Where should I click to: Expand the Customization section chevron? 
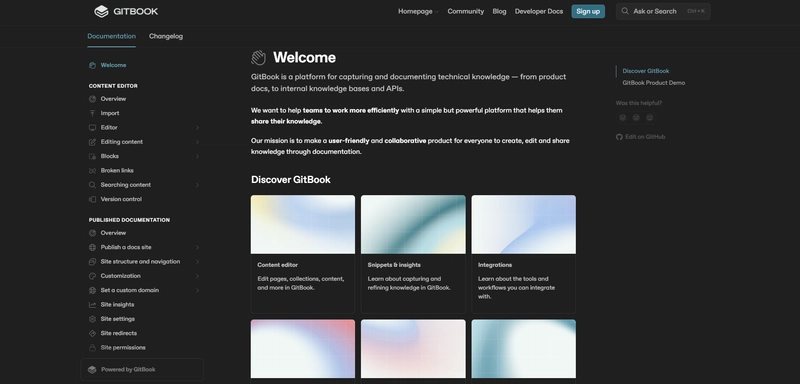point(197,276)
